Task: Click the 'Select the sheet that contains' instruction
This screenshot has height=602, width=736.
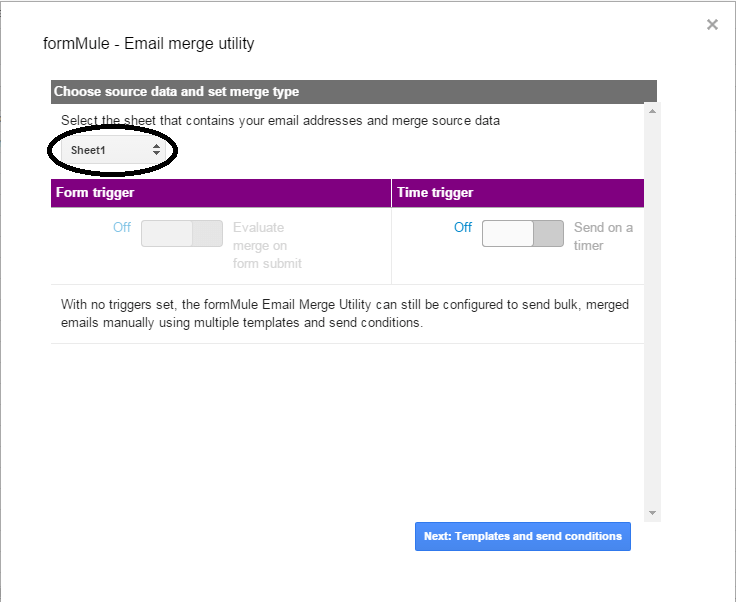Action: [x=280, y=121]
